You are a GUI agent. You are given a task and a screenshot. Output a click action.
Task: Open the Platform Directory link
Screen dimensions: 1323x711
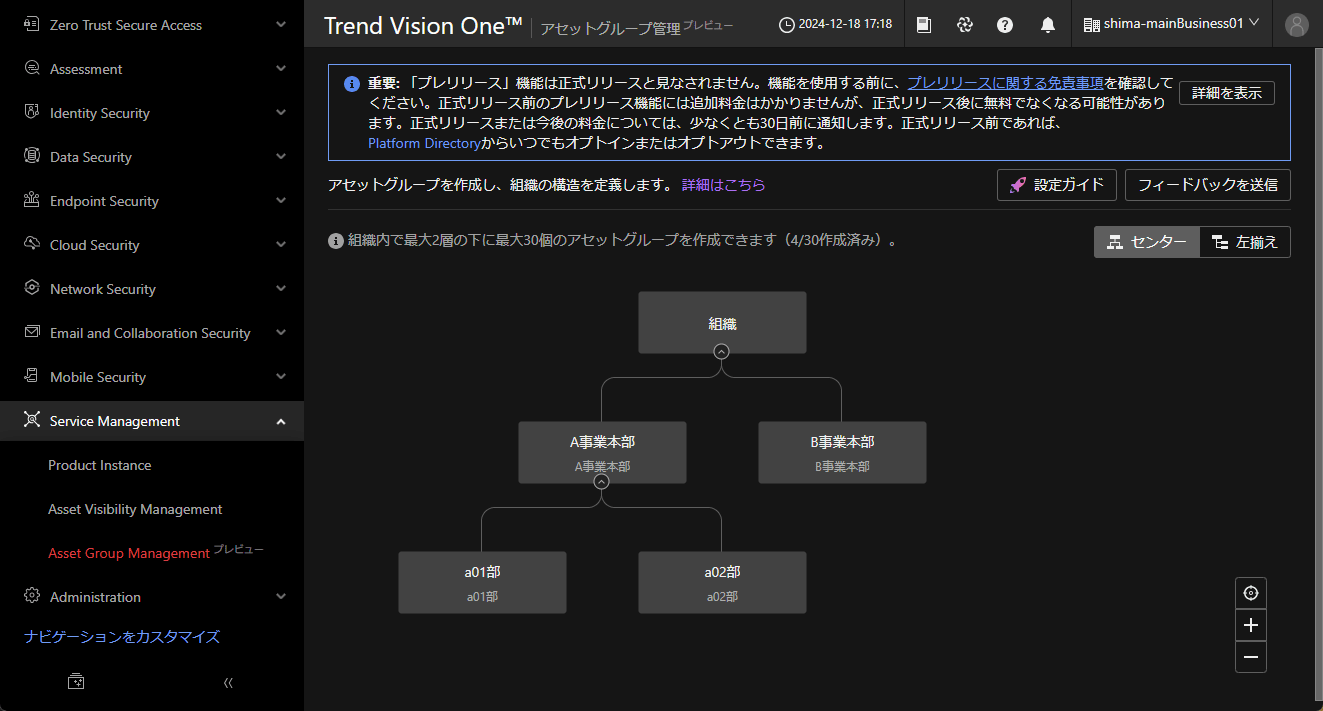pyautogui.click(x=424, y=143)
